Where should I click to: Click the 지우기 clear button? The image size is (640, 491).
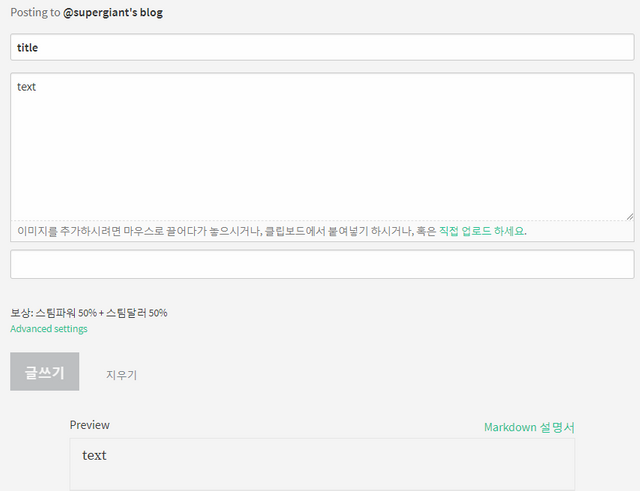tap(122, 375)
